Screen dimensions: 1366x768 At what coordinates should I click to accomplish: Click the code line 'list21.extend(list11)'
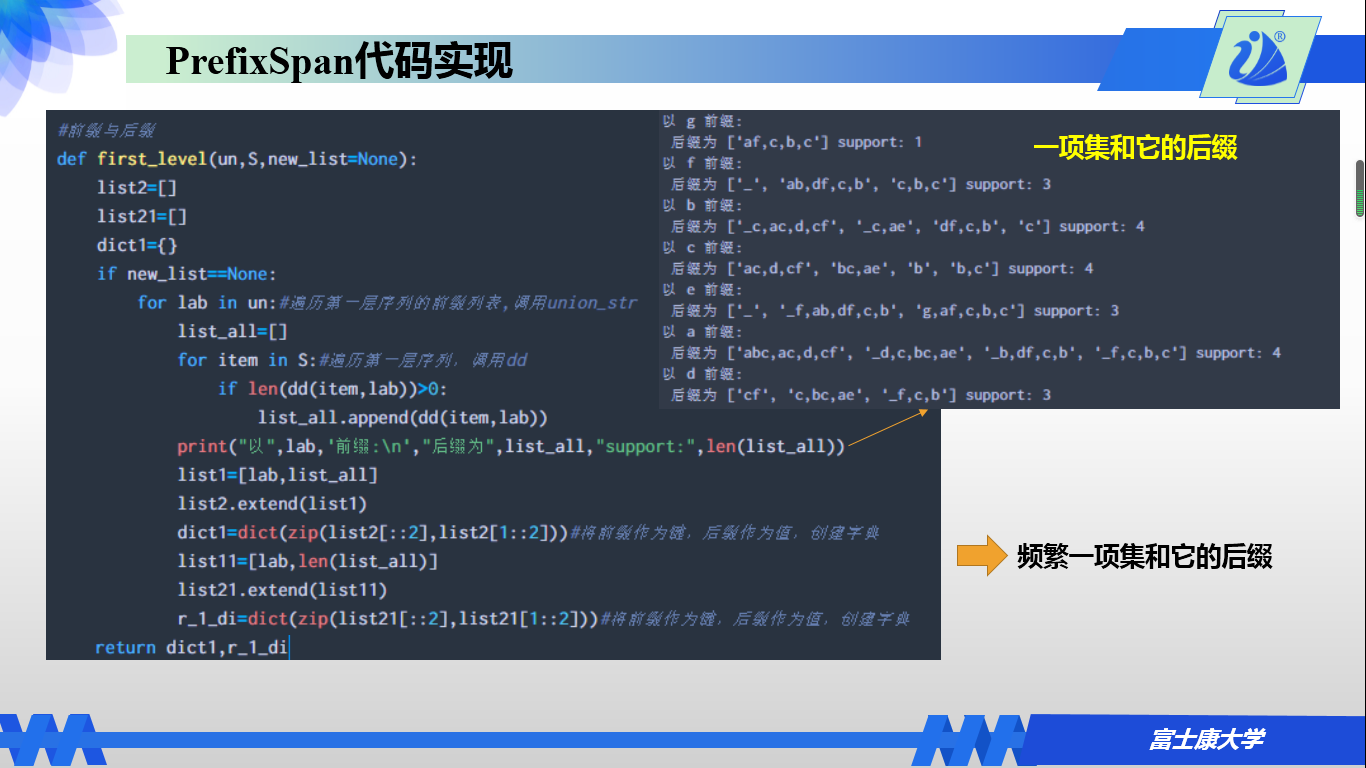(282, 590)
